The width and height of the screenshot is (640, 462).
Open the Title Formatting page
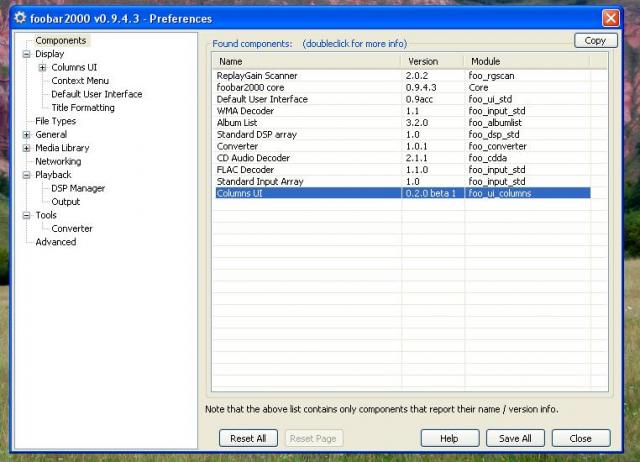[x=83, y=108]
